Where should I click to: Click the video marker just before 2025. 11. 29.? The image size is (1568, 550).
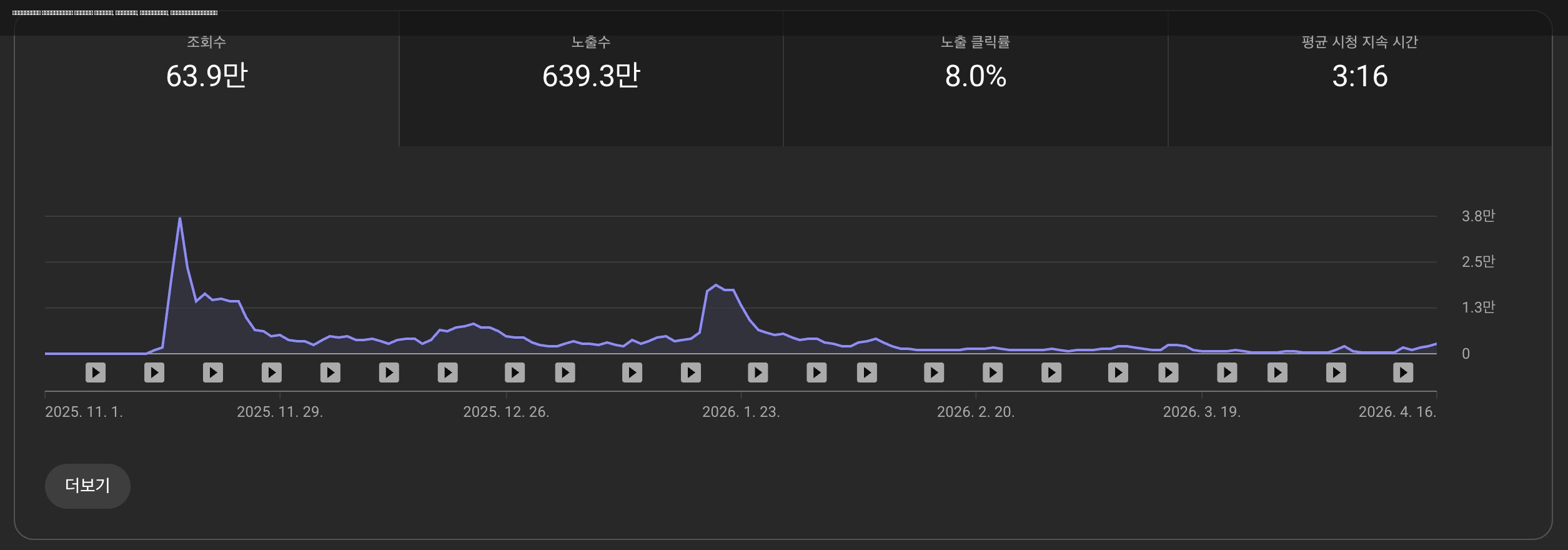point(272,373)
